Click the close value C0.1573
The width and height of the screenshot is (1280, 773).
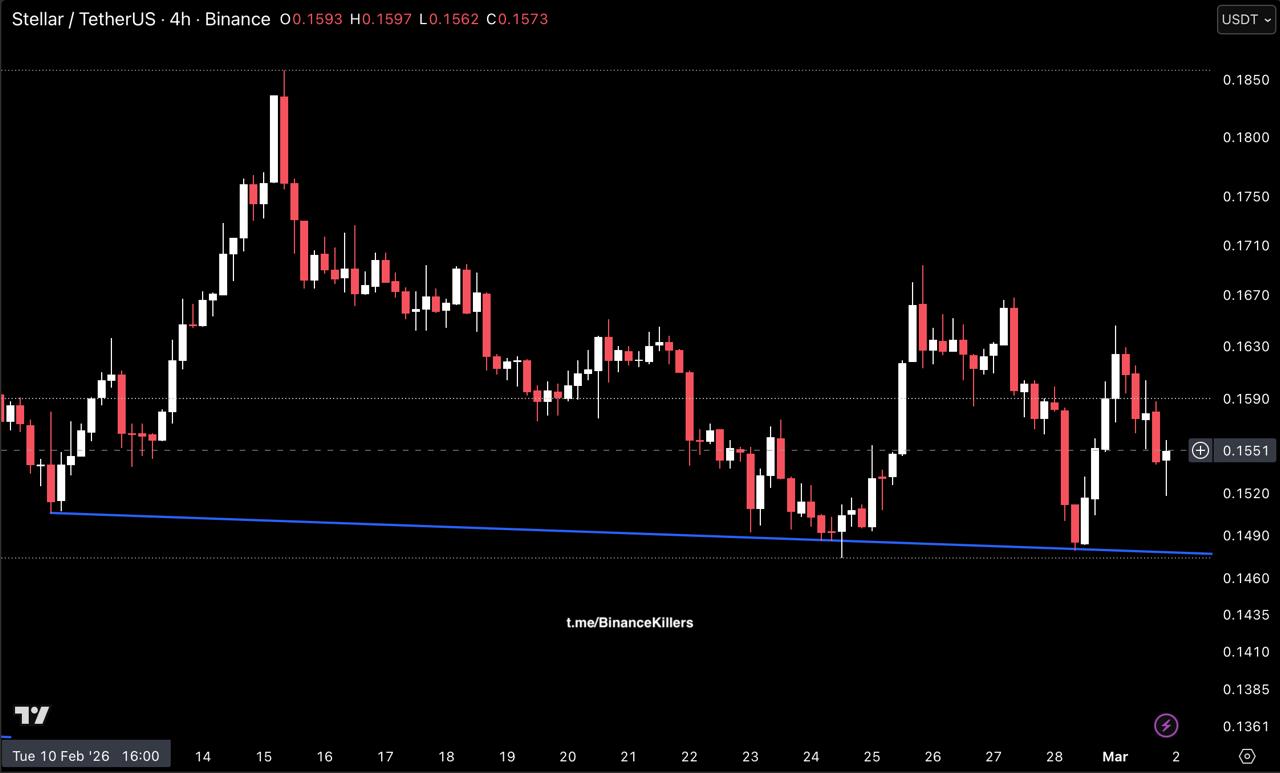(x=517, y=19)
